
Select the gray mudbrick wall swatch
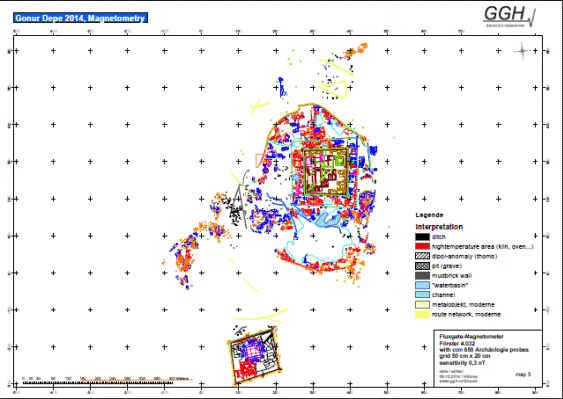tap(422, 276)
